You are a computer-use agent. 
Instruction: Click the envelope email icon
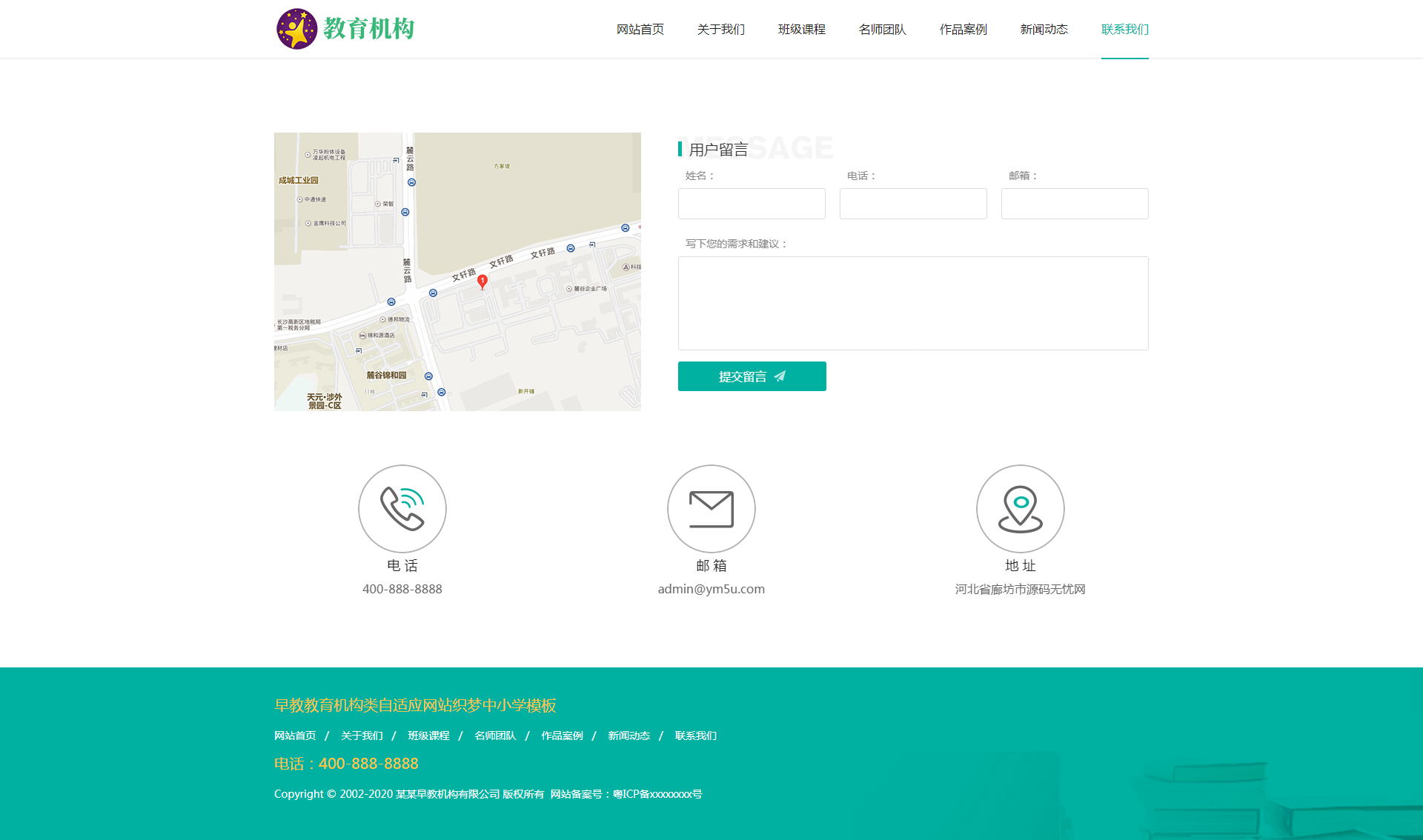[711, 509]
